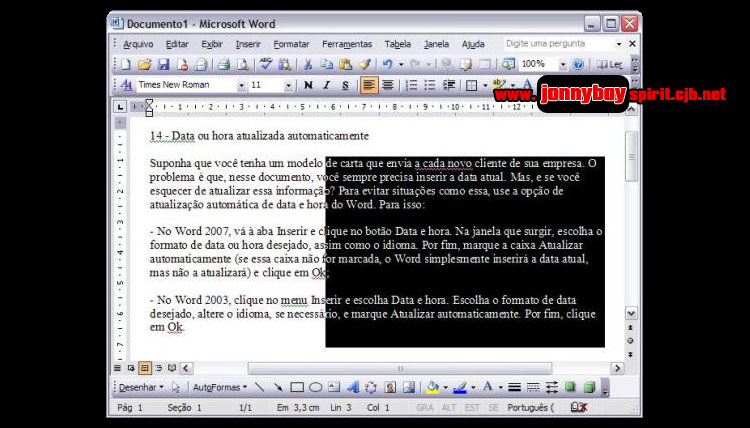The width and height of the screenshot is (750, 428).
Task: Open the Formatar menu
Action: click(x=291, y=44)
